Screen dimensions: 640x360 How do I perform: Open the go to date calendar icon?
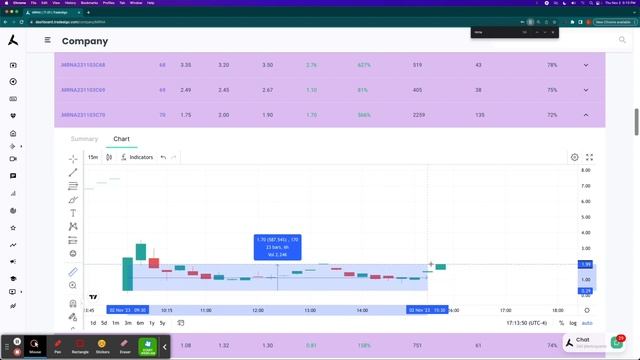click(x=181, y=323)
